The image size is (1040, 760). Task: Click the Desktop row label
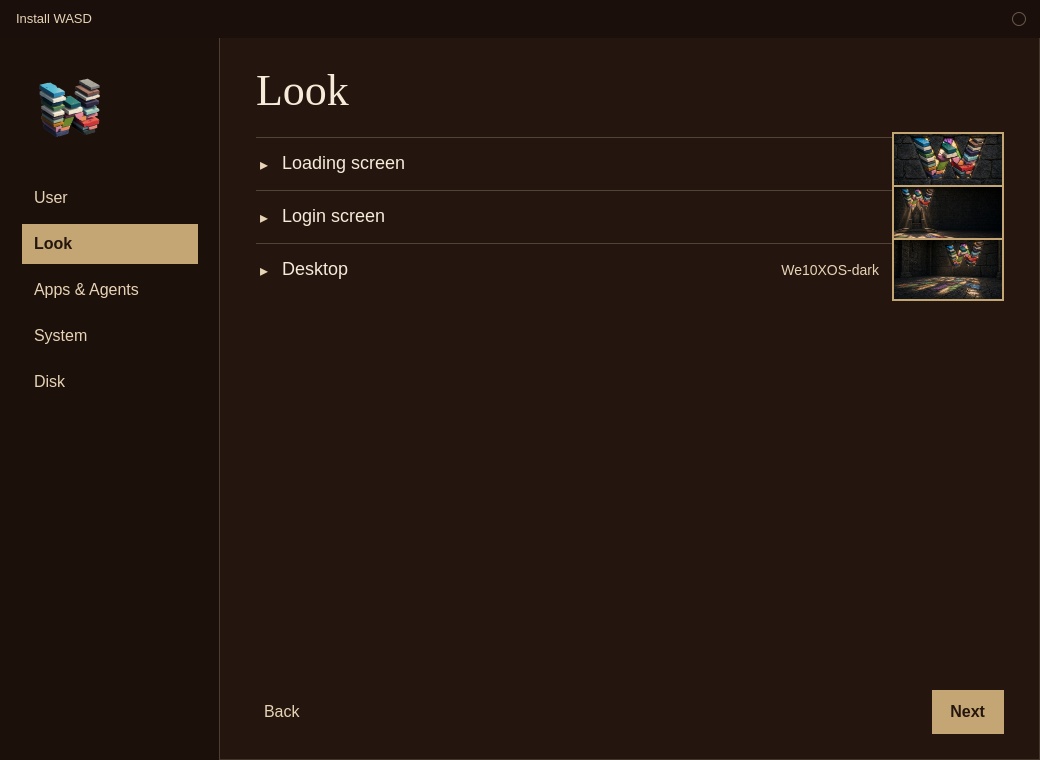314,269
